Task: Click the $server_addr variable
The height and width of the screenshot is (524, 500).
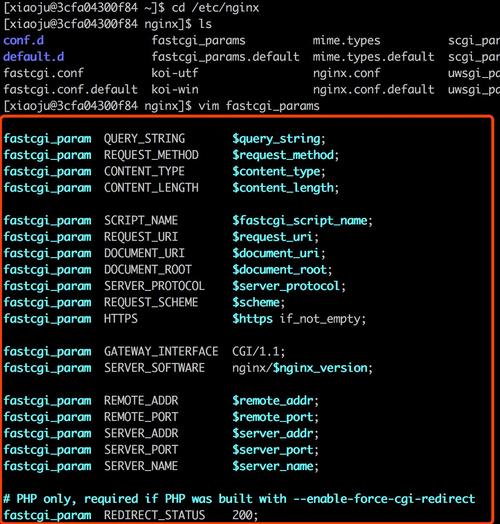Action: 273,433
